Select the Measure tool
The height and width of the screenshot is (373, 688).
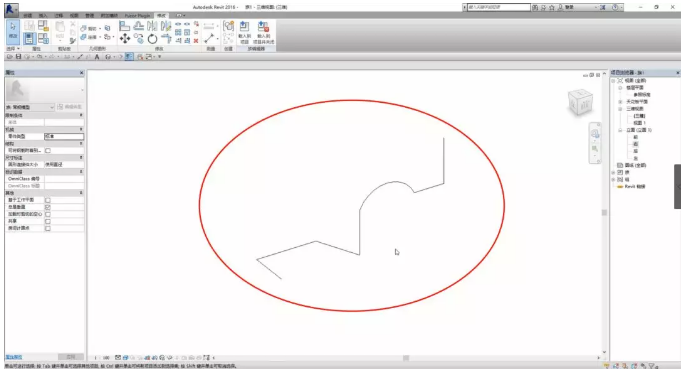[x=209, y=39]
